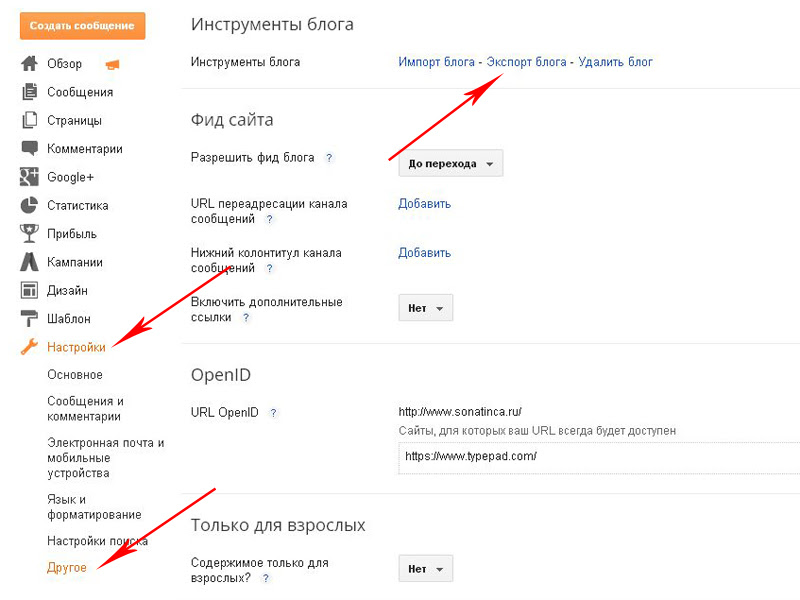Select Настройки in sidebar

(x=77, y=347)
